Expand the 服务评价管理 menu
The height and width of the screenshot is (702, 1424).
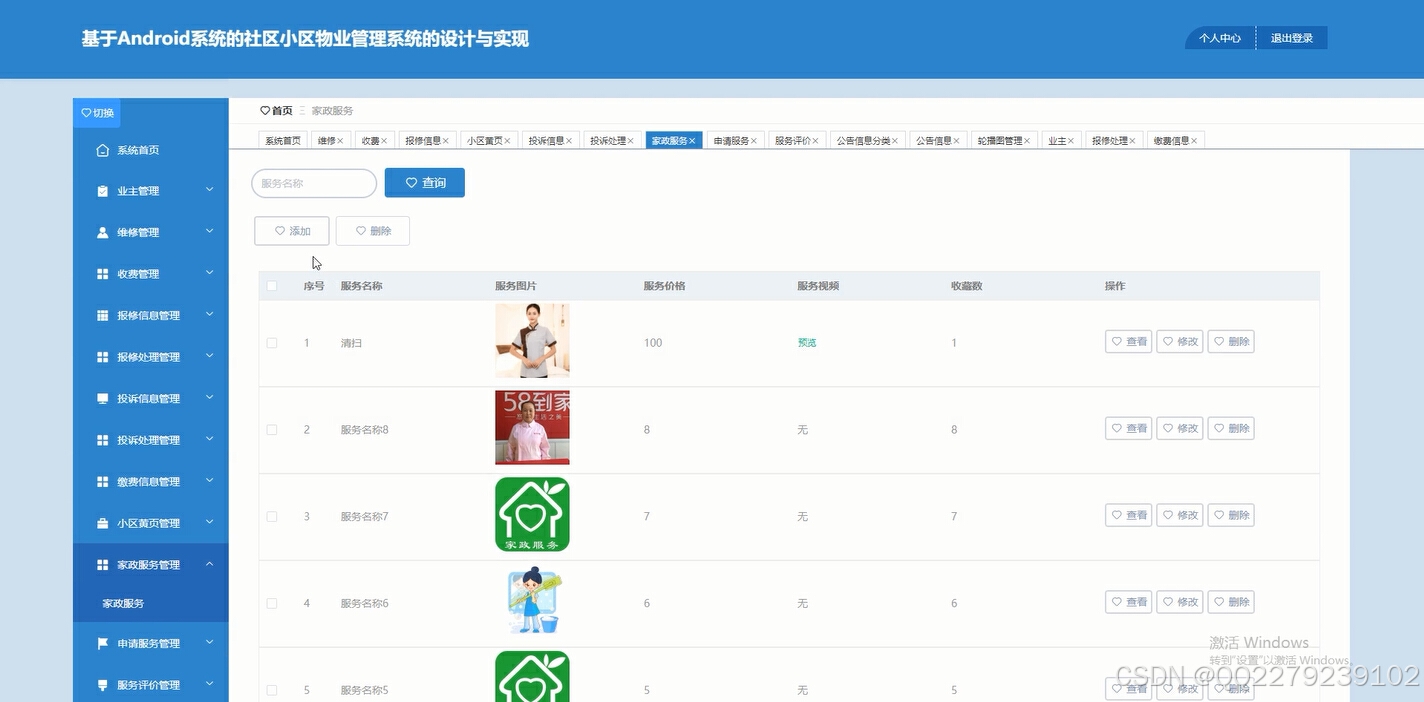click(x=210, y=684)
